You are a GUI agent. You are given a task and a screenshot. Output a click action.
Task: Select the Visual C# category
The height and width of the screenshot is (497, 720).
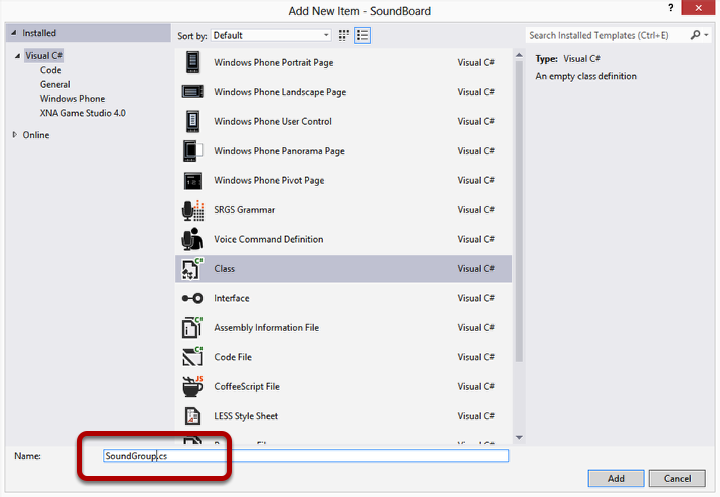[44, 56]
